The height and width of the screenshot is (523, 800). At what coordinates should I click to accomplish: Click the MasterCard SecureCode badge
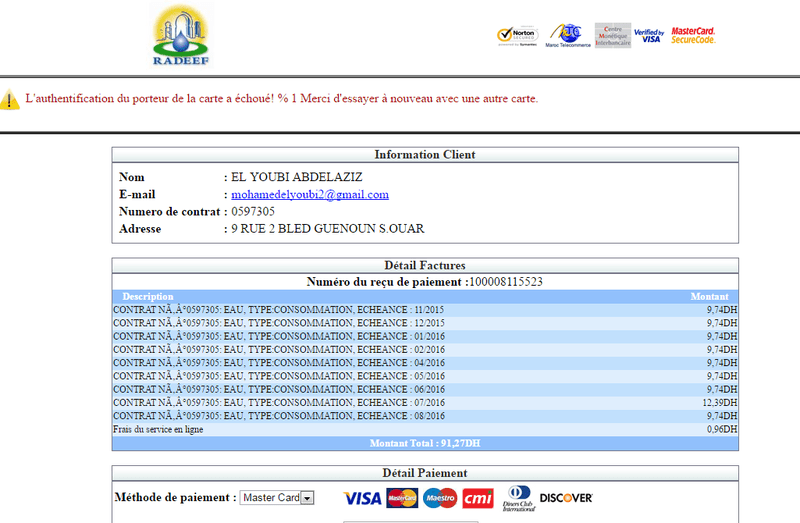tap(693, 36)
